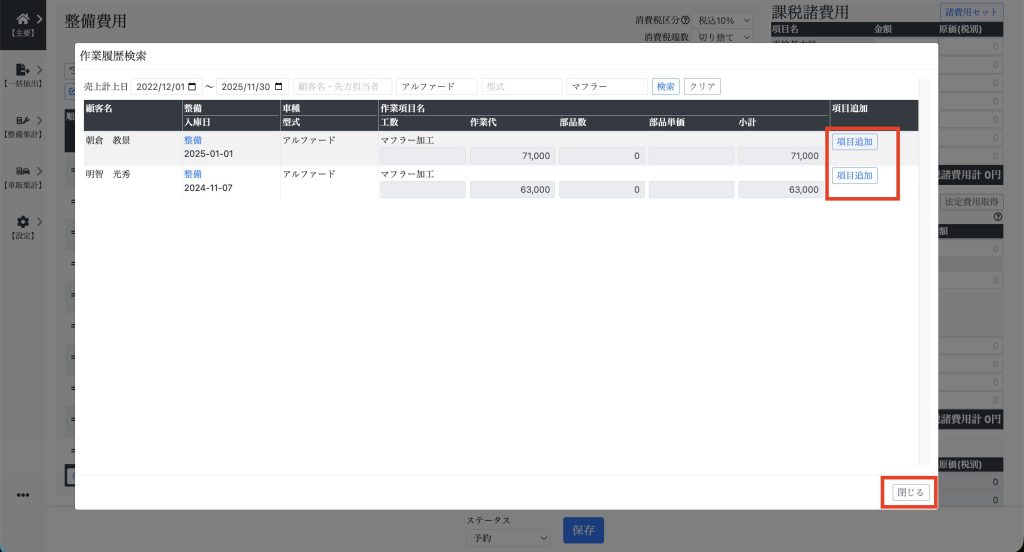Click the home icon labeled 主要
1024x552 pixels.
pos(23,18)
